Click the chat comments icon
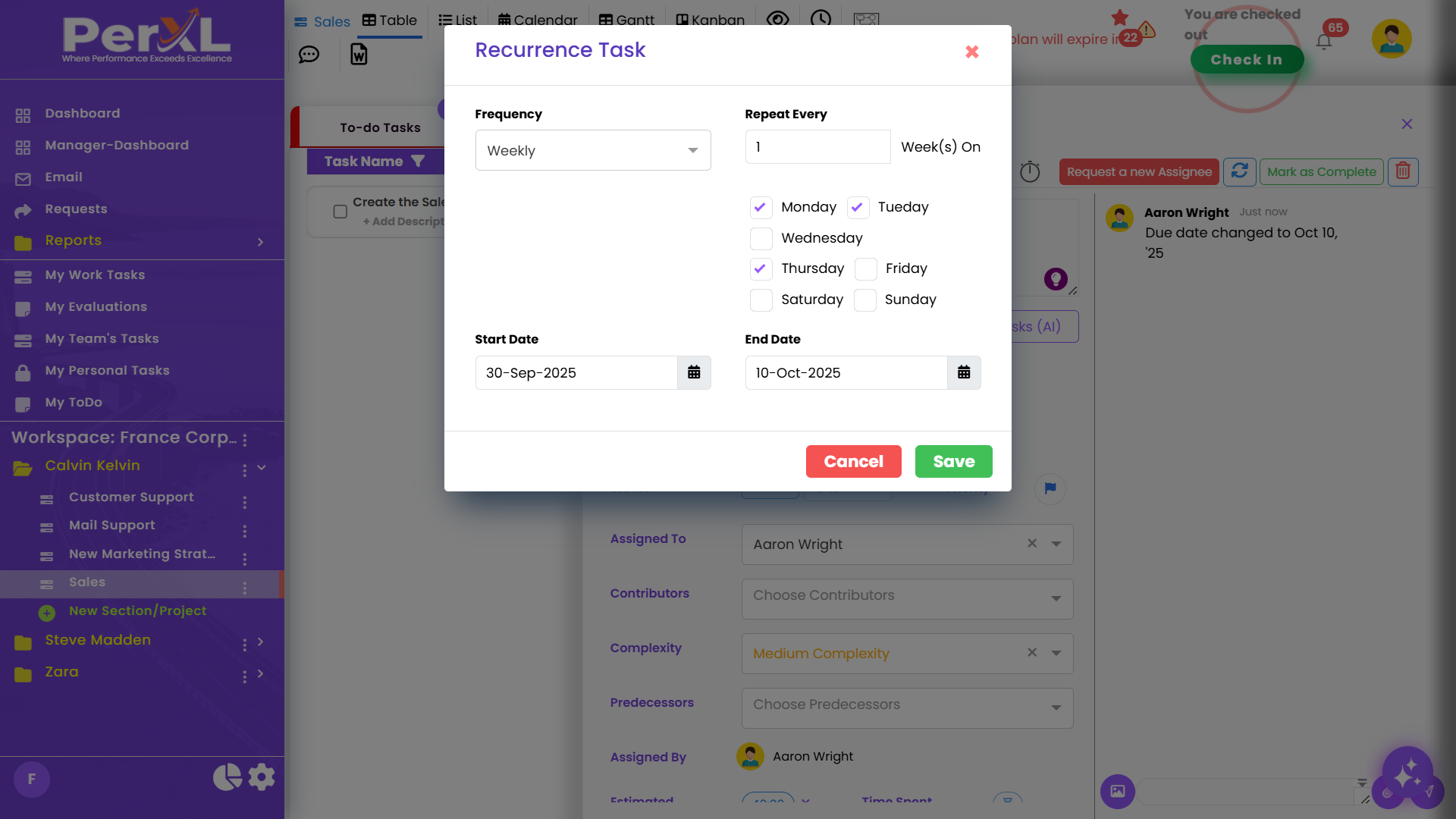 [x=309, y=55]
